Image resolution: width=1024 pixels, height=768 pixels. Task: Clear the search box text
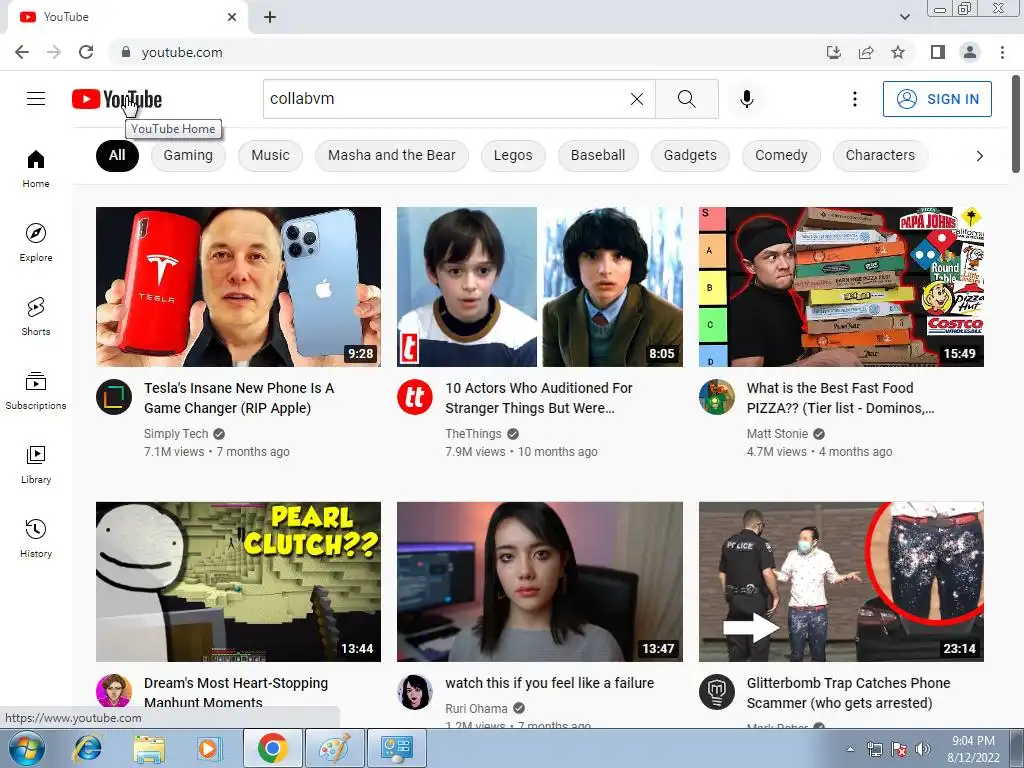pyautogui.click(x=637, y=99)
